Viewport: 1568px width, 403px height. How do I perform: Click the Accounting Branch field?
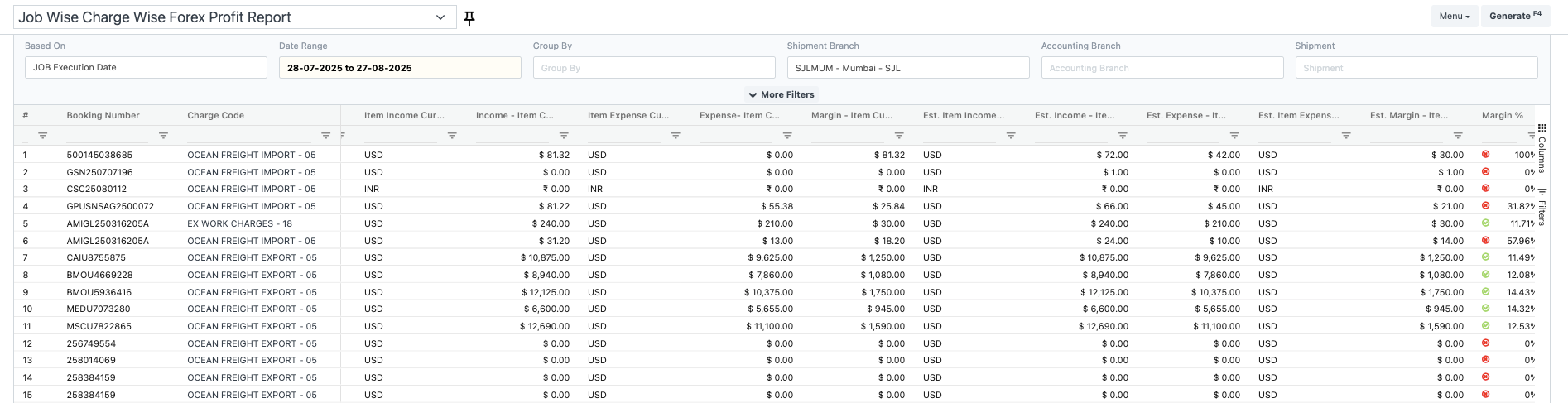coord(1162,68)
